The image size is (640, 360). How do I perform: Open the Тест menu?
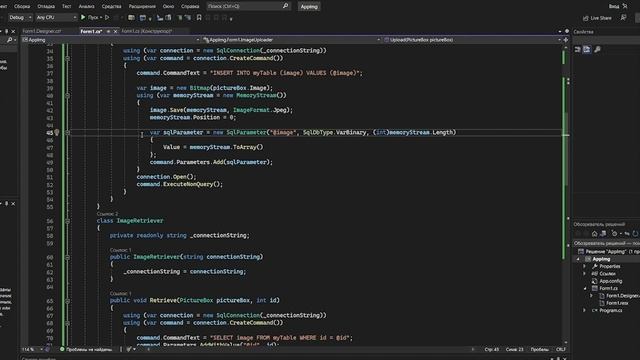point(67,6)
